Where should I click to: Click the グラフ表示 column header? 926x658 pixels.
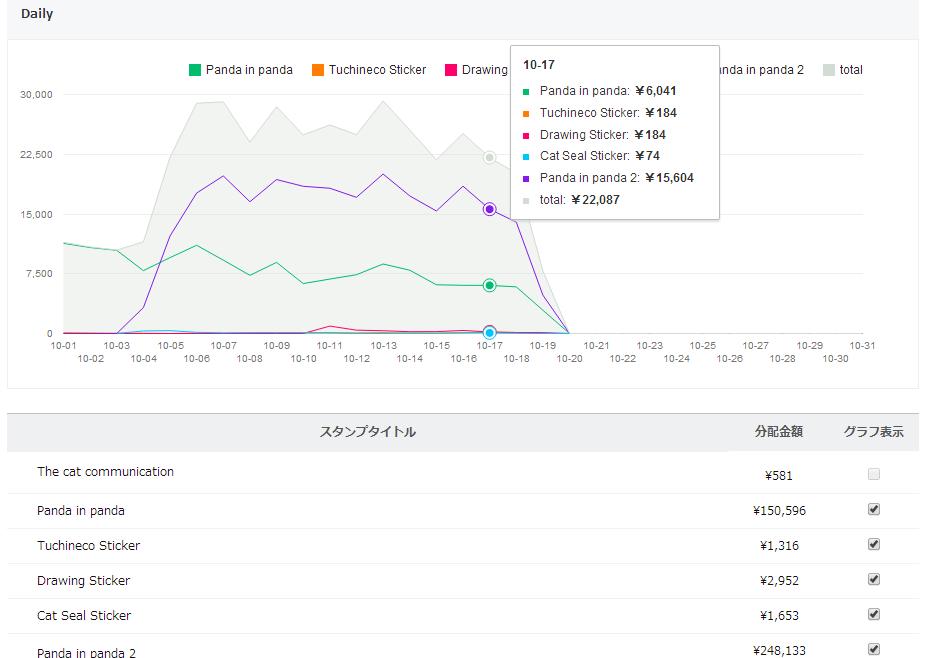873,432
